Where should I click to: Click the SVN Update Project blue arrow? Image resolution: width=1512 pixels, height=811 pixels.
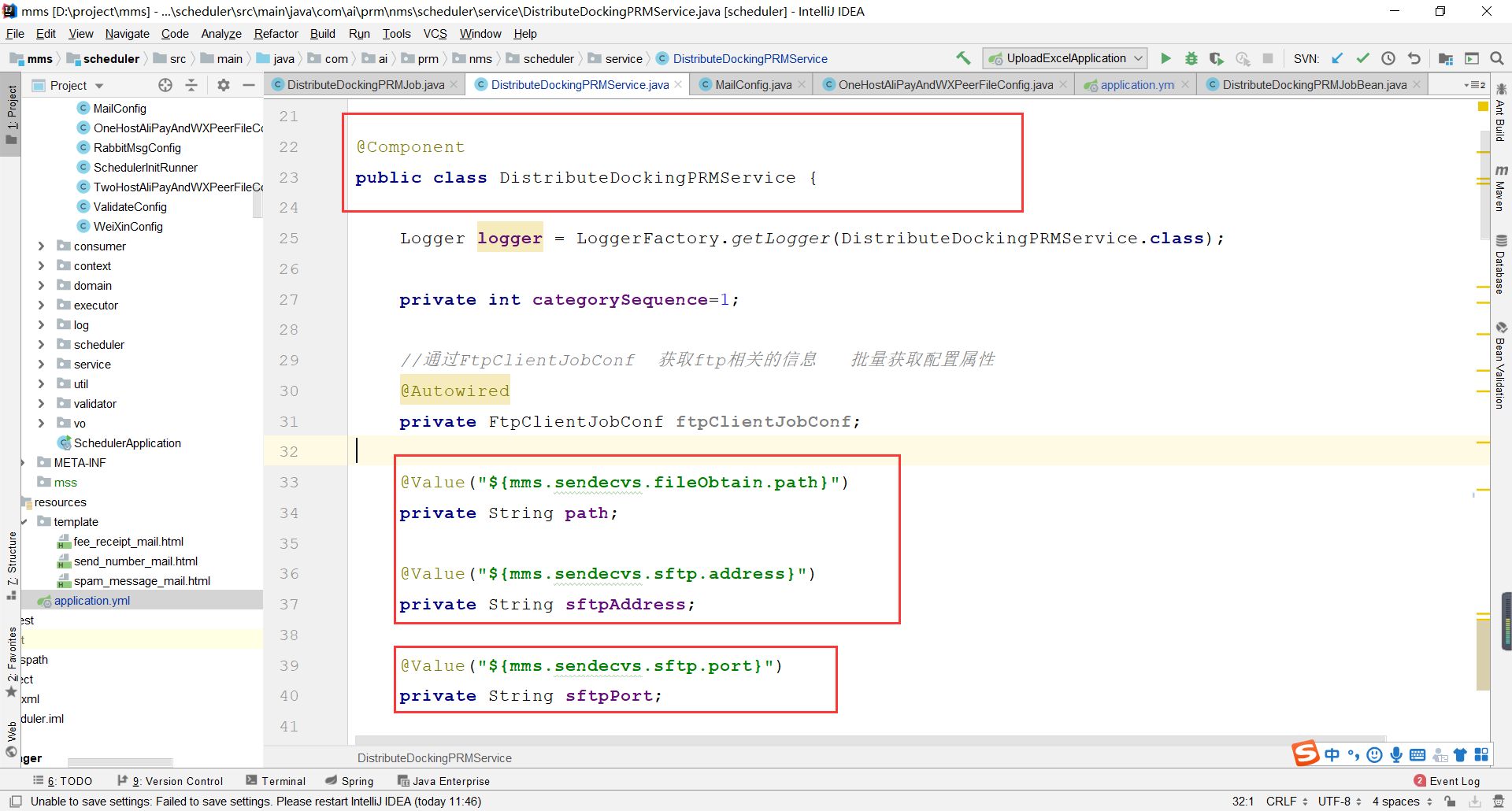point(1337,58)
